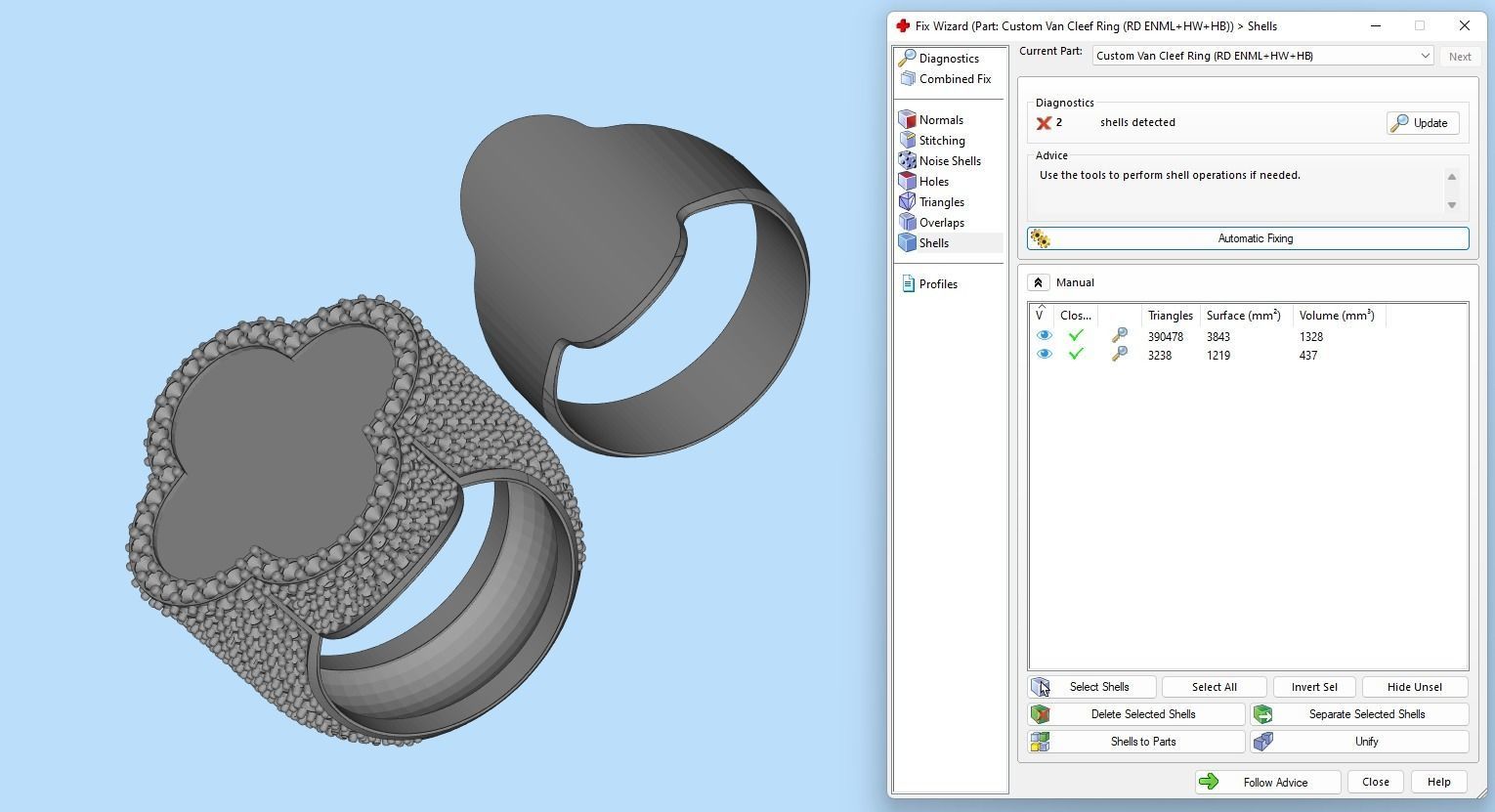
Task: Click Invert Sel button
Action: 1314,687
